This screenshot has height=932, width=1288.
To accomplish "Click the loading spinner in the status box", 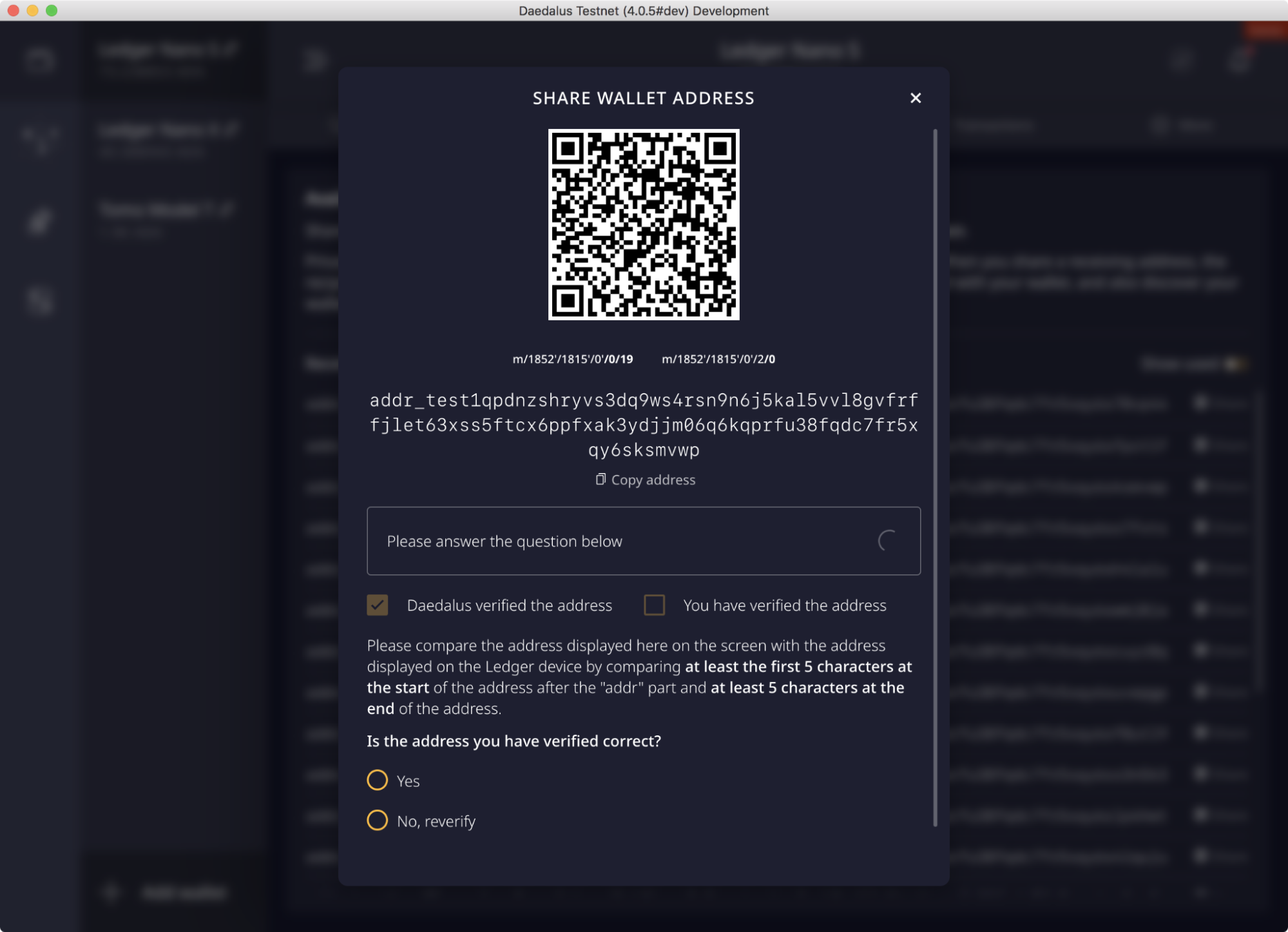I will 887,541.
